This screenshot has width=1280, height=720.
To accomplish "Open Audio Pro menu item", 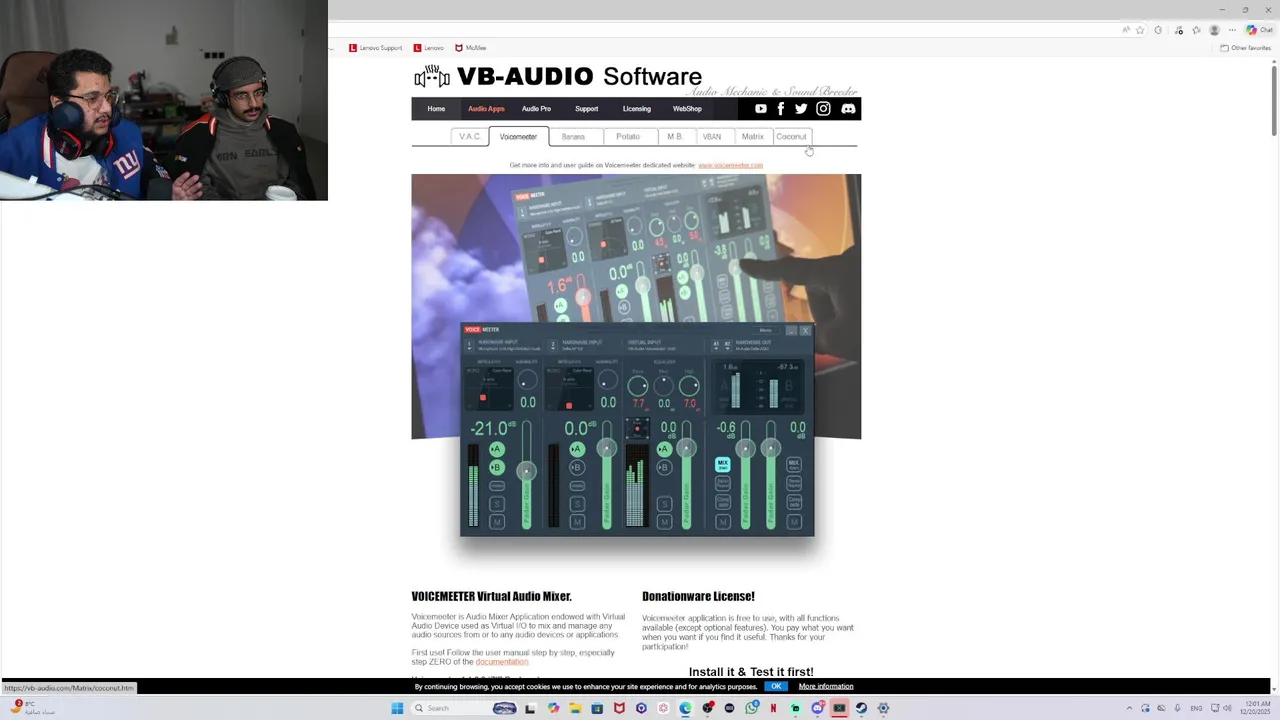I will tap(536, 109).
